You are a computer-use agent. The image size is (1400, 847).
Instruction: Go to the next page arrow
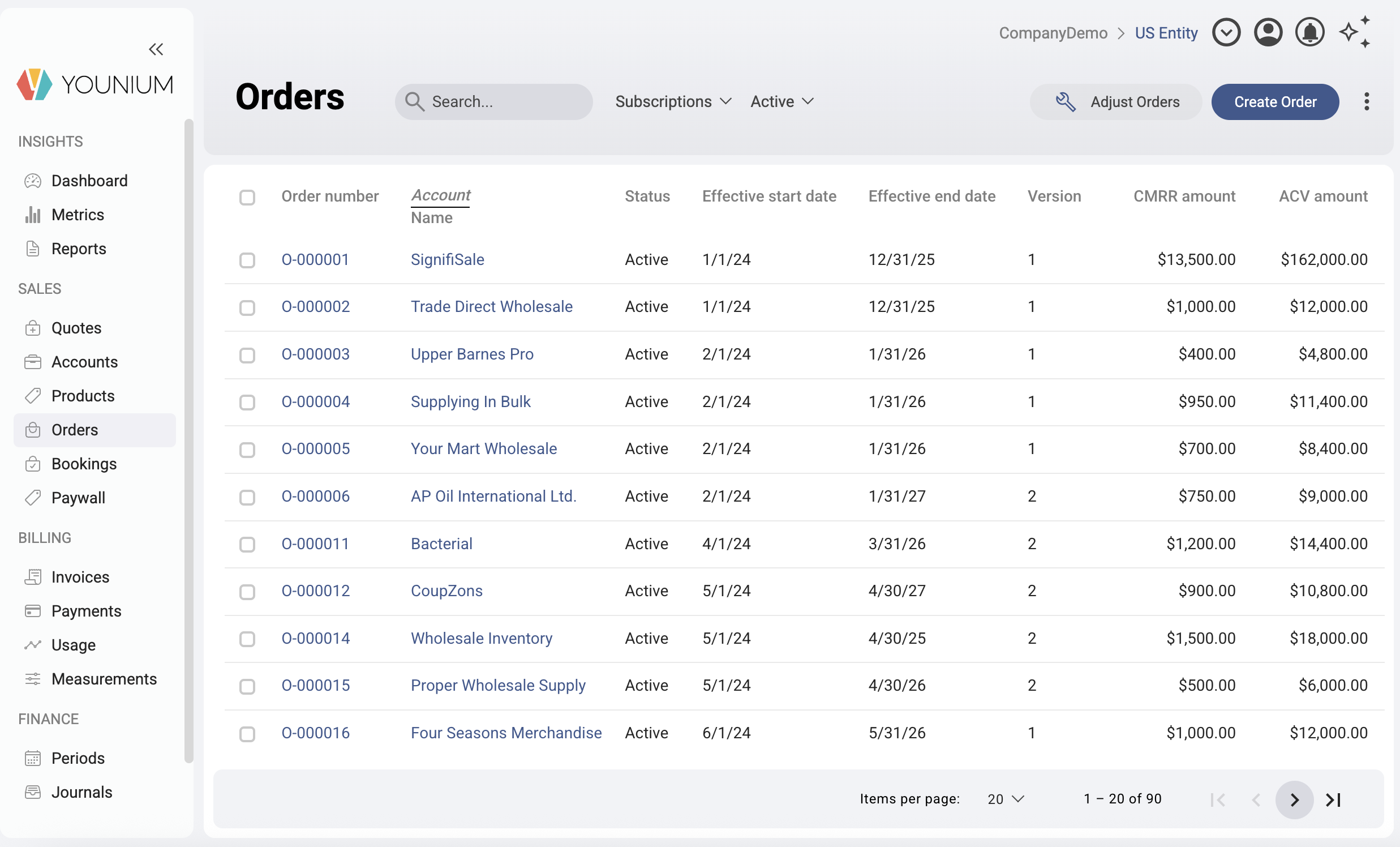1294,799
